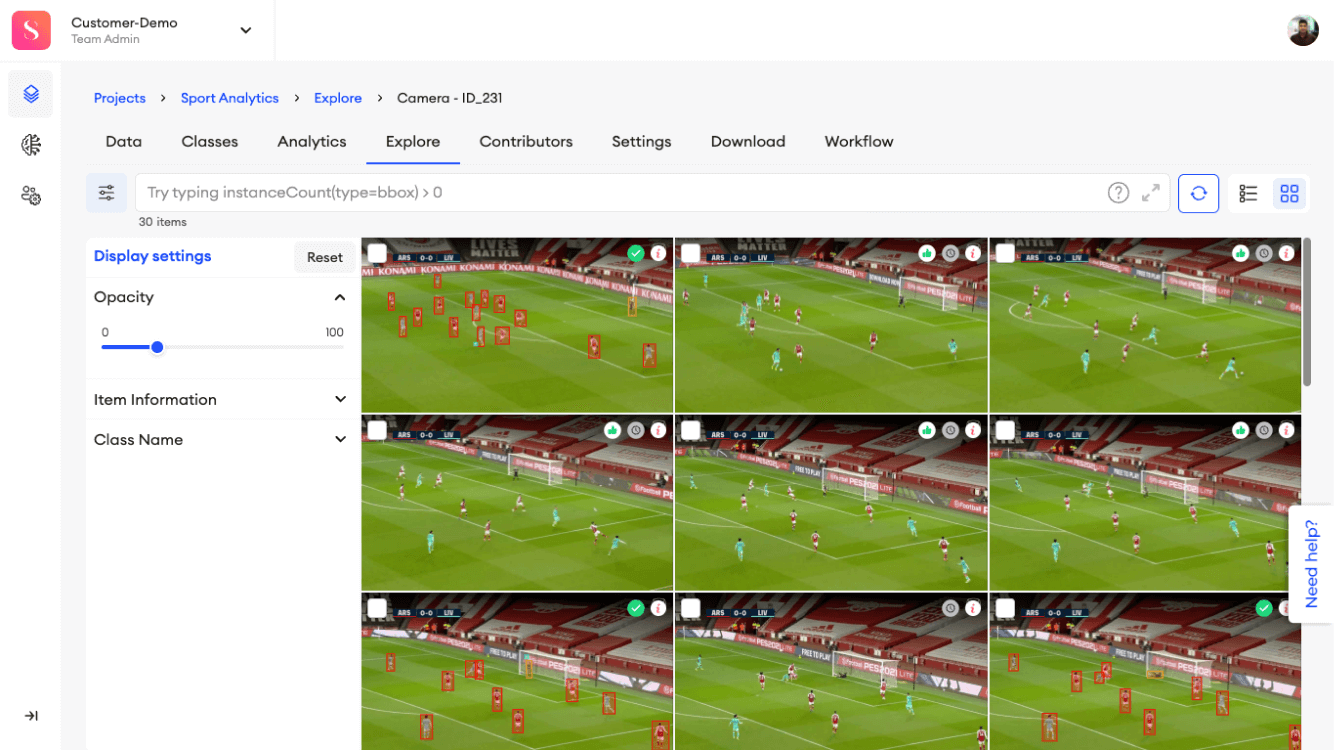Screen dimensions: 1334x750
Task: Switch to the Data tab
Action: (124, 142)
